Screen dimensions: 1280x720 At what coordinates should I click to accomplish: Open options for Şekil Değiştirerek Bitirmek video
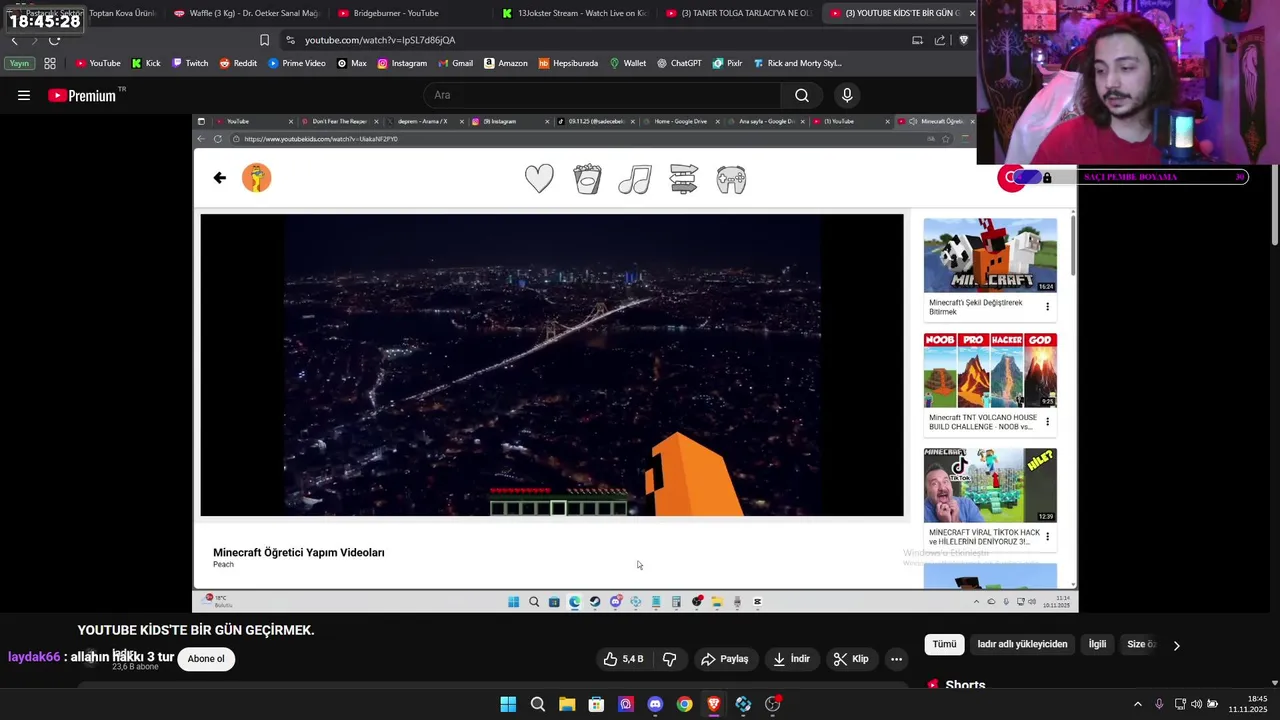click(x=1047, y=307)
